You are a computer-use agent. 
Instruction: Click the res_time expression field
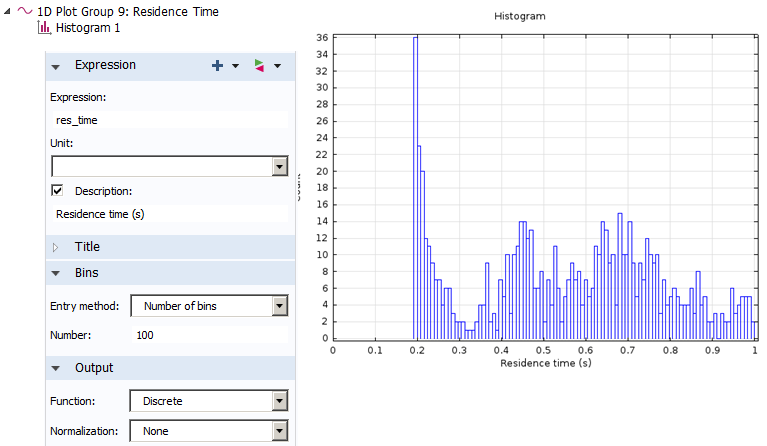click(x=168, y=120)
